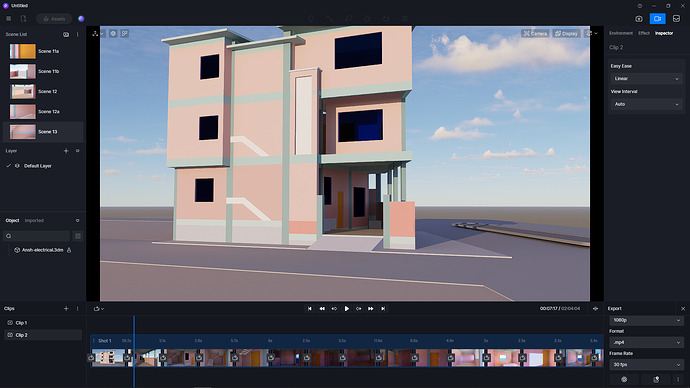Open the Easy Ease Linear dropdown
690x388 pixels.
pyautogui.click(x=646, y=79)
